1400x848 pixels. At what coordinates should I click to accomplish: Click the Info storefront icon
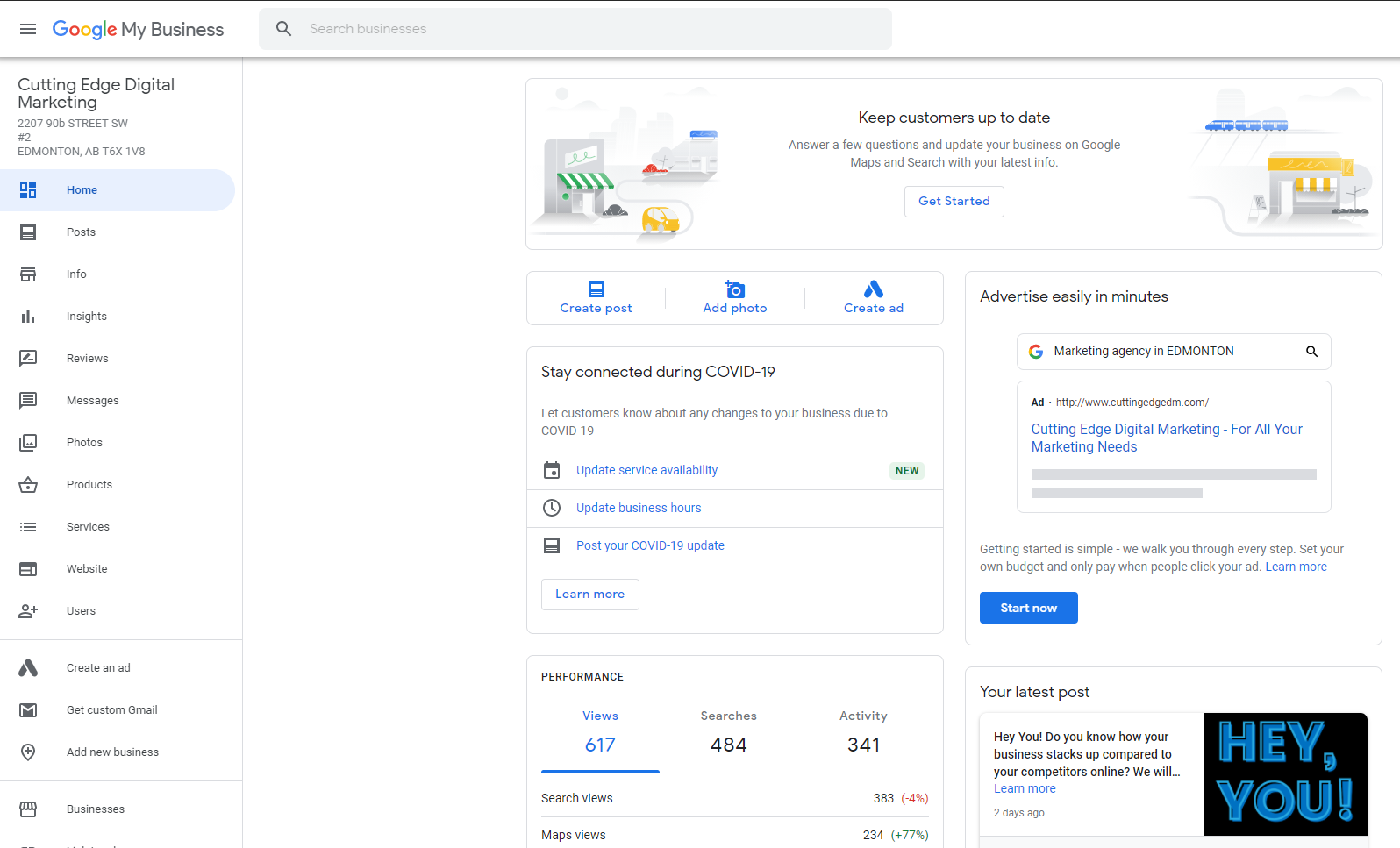coord(28,274)
